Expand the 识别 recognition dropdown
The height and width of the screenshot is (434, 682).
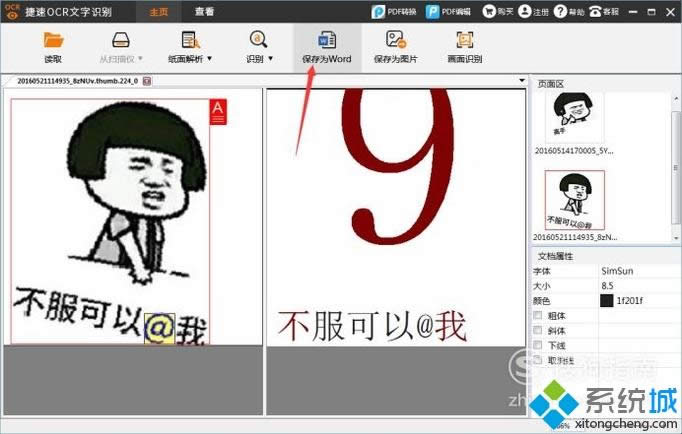tap(270, 59)
